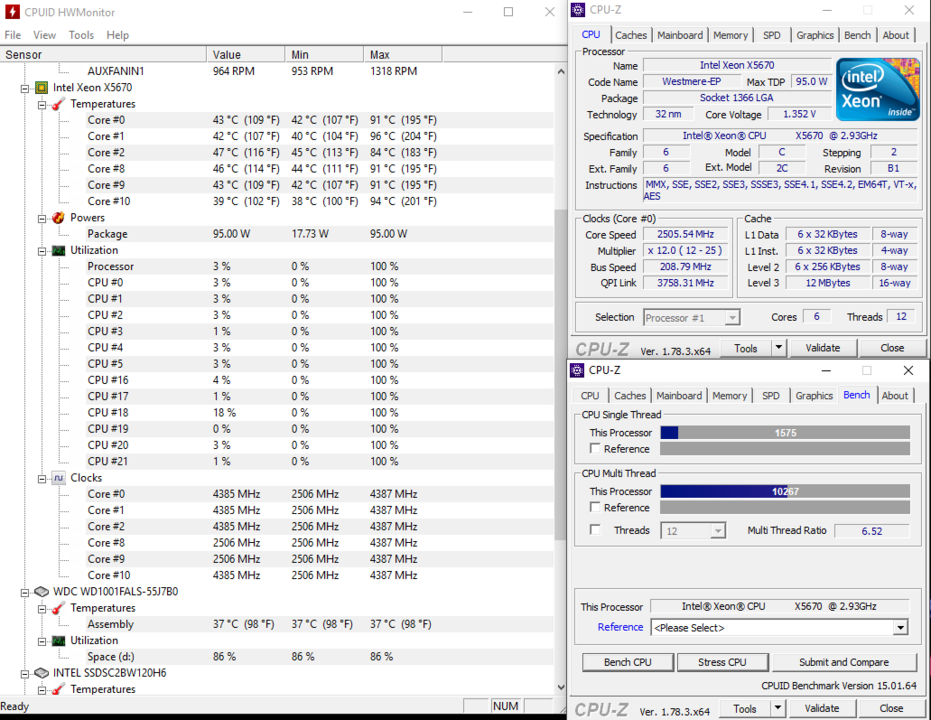Click Validate in the processor details CPU-Z window

(x=822, y=348)
